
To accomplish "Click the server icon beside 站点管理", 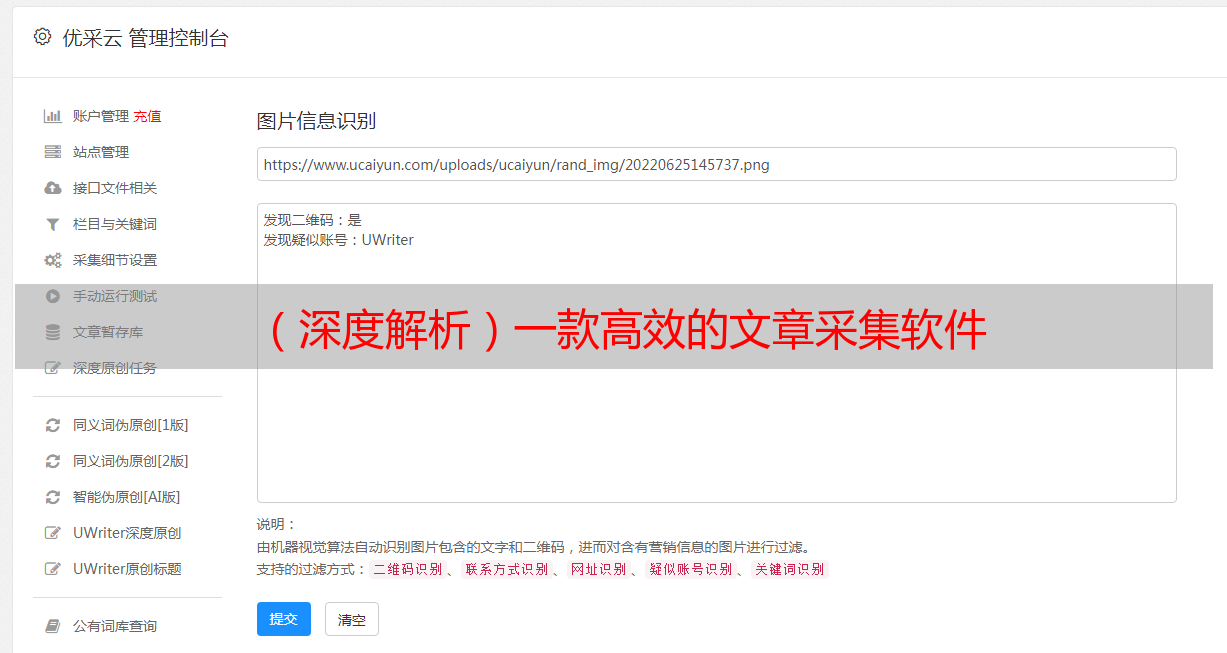I will (x=53, y=152).
